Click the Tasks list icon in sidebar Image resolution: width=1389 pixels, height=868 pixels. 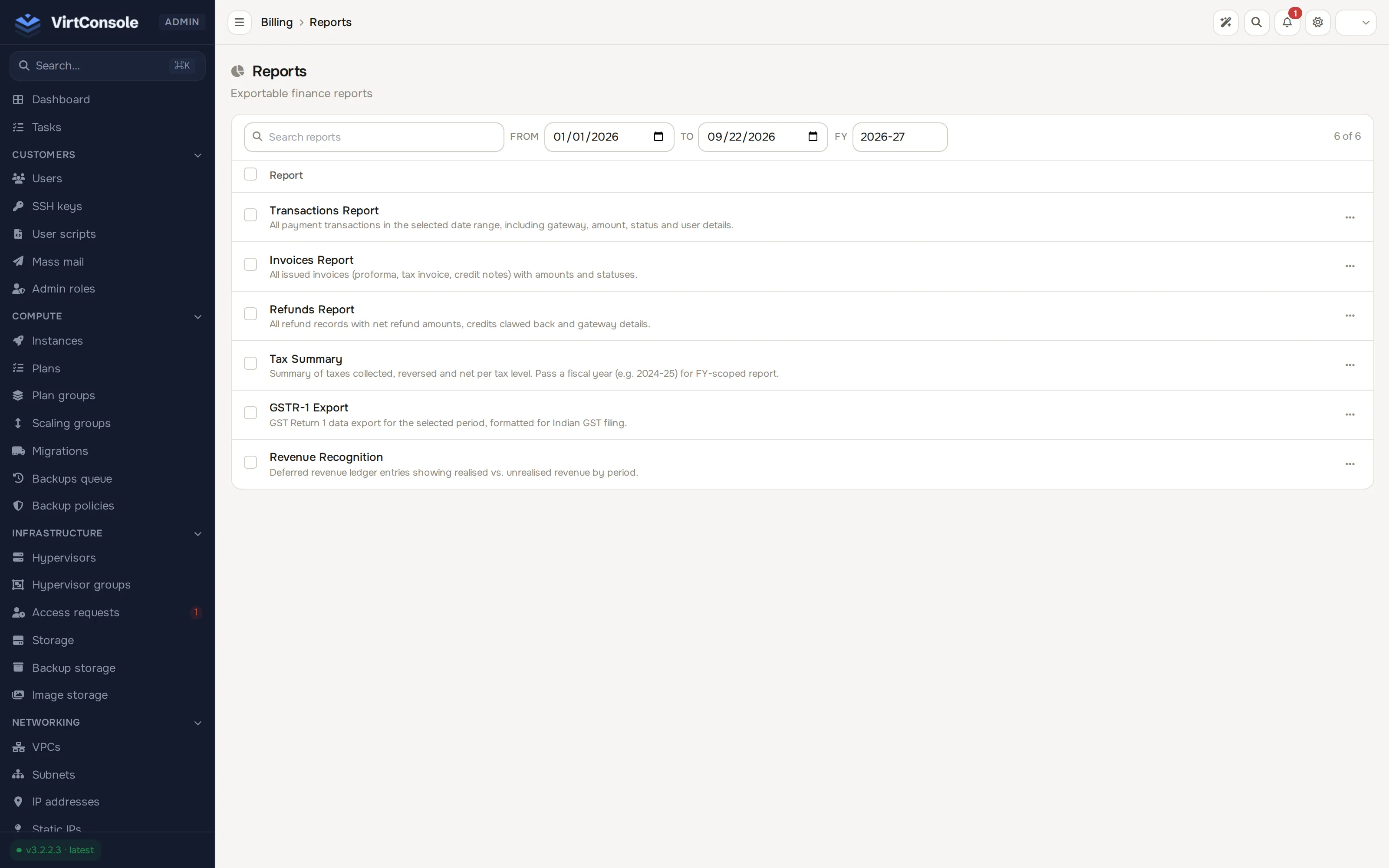point(18,127)
